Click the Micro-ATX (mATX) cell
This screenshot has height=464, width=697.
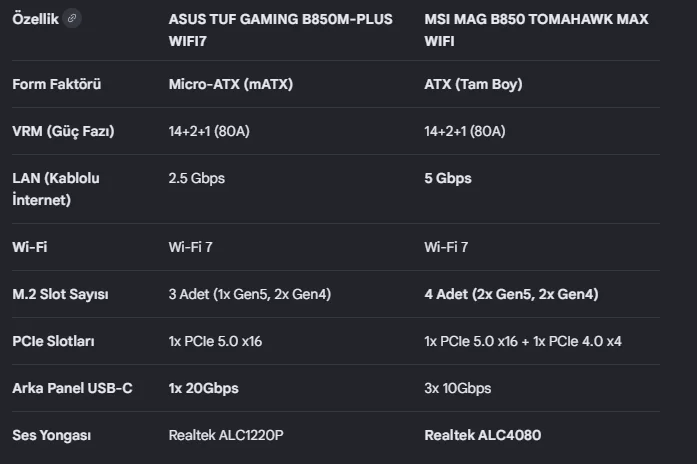(x=231, y=84)
